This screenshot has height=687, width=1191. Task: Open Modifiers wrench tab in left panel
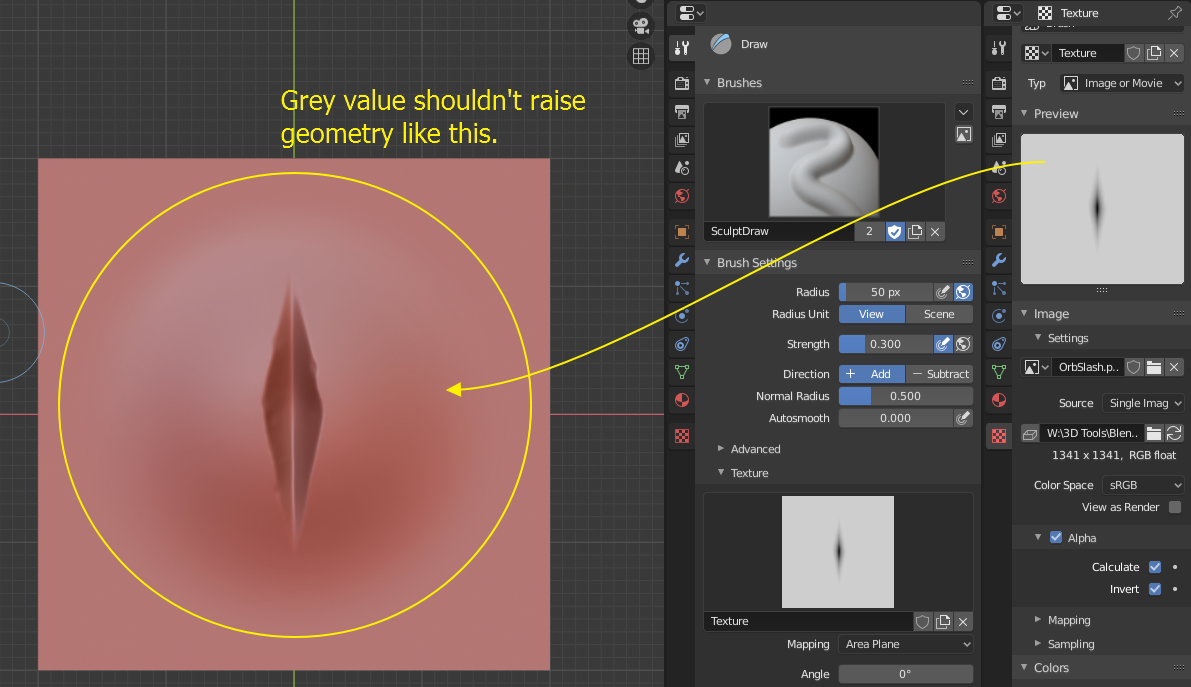pos(682,260)
